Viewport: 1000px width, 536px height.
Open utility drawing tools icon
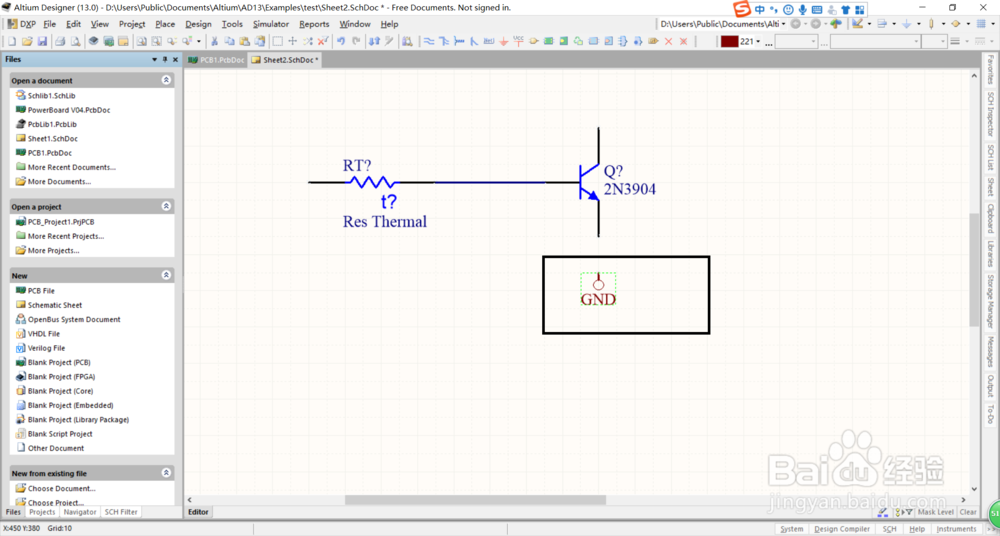tap(857, 24)
